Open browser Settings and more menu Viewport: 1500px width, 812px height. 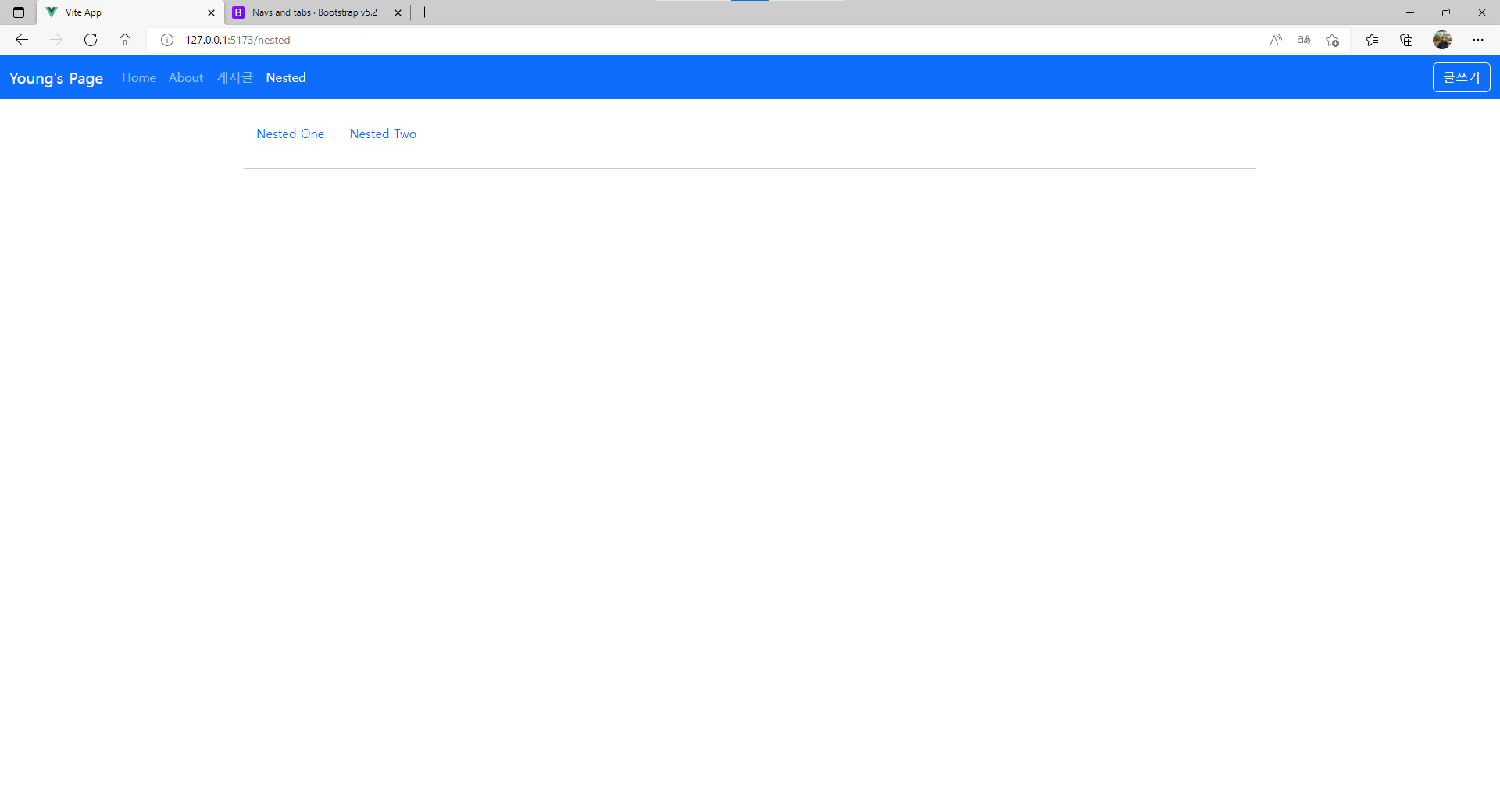point(1478,40)
